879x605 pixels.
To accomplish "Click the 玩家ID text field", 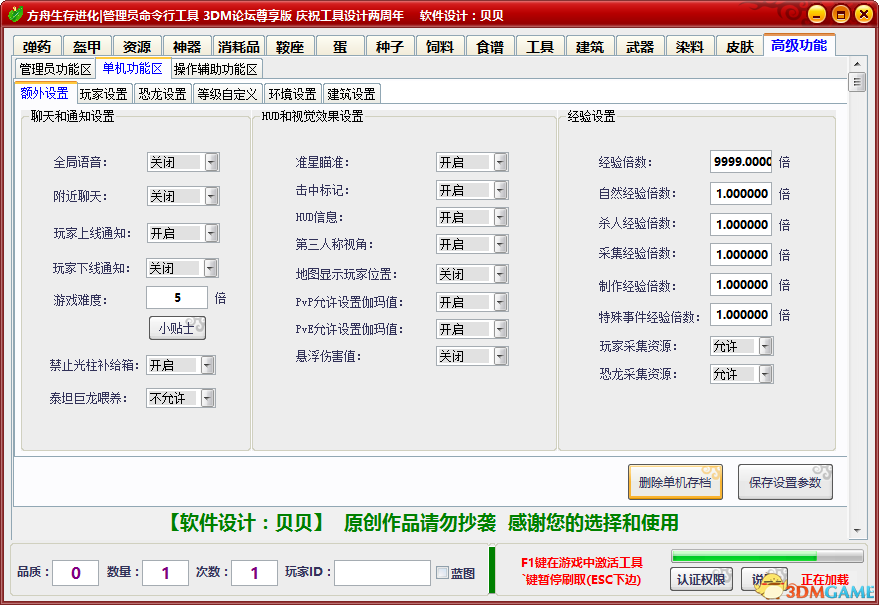I will coord(382,573).
